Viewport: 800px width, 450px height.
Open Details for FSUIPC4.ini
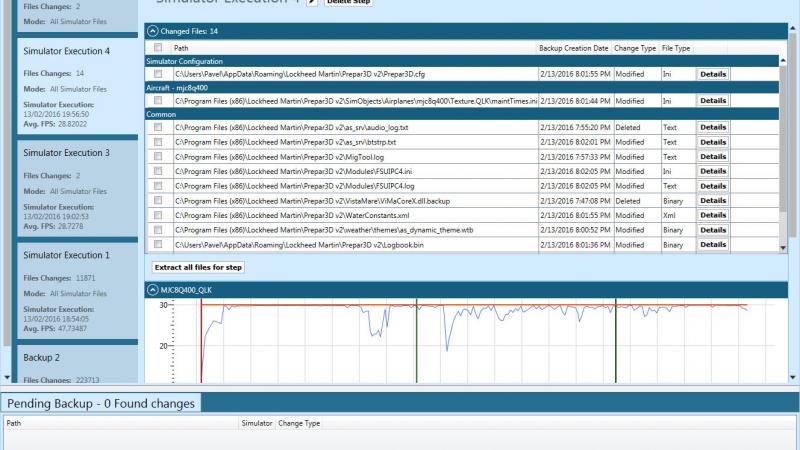click(713, 171)
